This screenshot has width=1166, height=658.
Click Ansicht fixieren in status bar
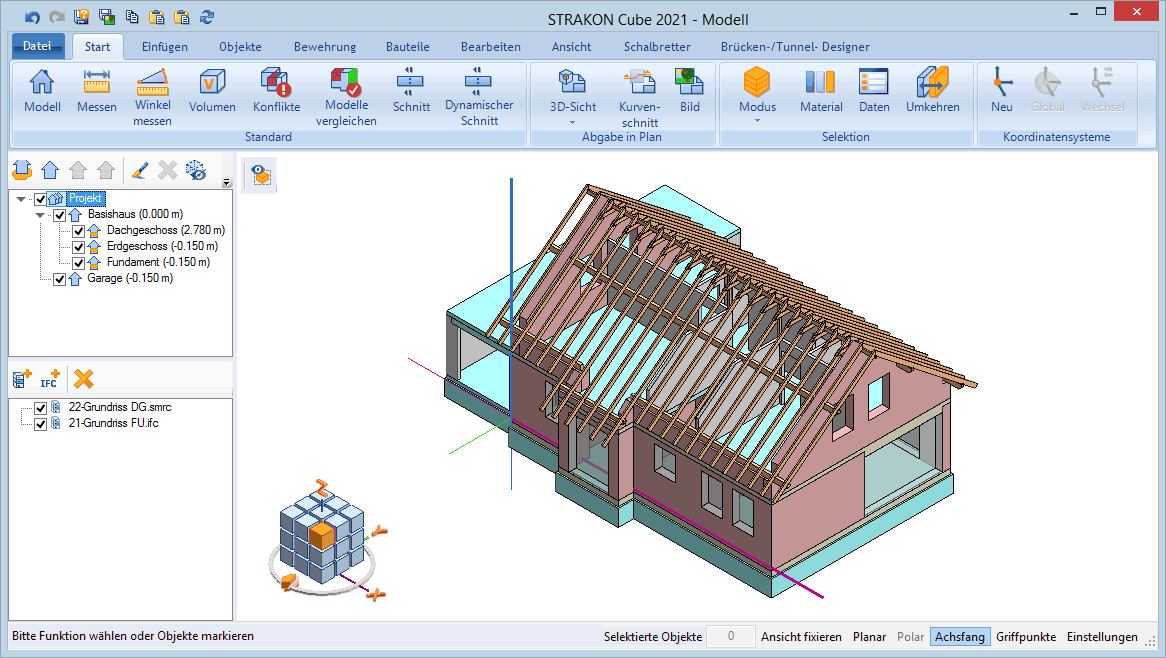pos(801,636)
